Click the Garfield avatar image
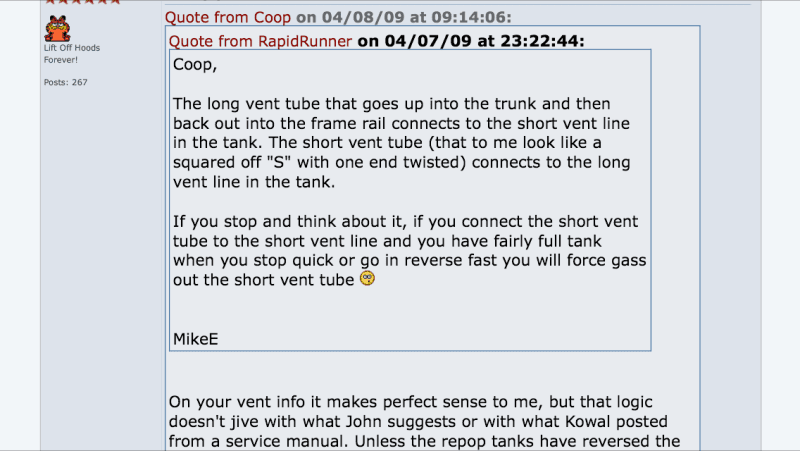Image resolution: width=800 pixels, height=451 pixels. (x=58, y=28)
